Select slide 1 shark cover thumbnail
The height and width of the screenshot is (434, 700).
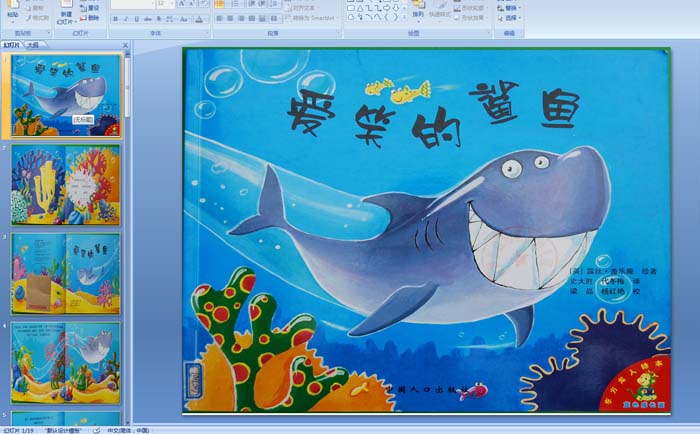(x=66, y=95)
